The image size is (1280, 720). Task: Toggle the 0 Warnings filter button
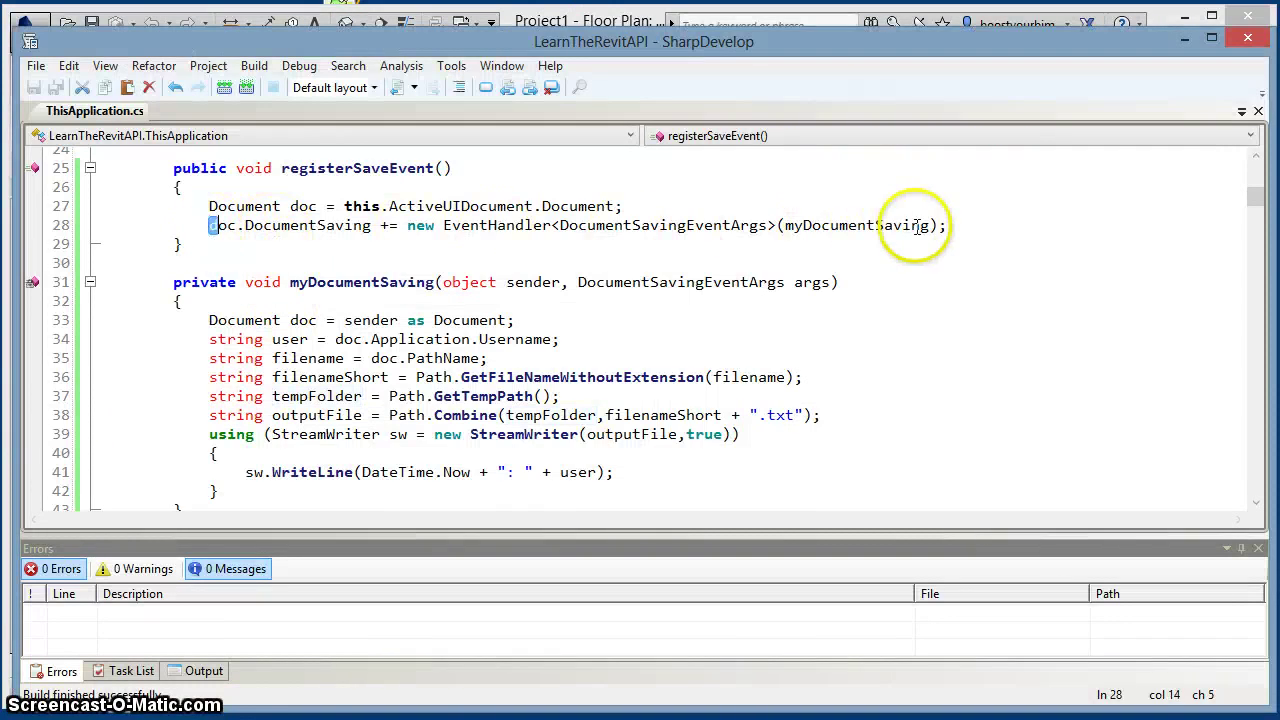click(134, 569)
